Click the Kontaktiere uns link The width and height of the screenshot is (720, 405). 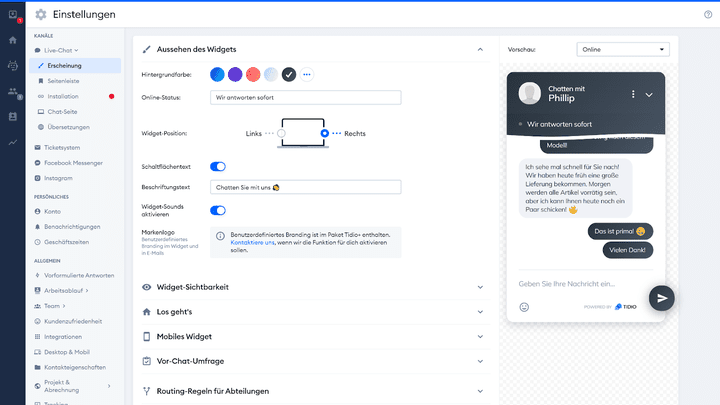point(249,243)
